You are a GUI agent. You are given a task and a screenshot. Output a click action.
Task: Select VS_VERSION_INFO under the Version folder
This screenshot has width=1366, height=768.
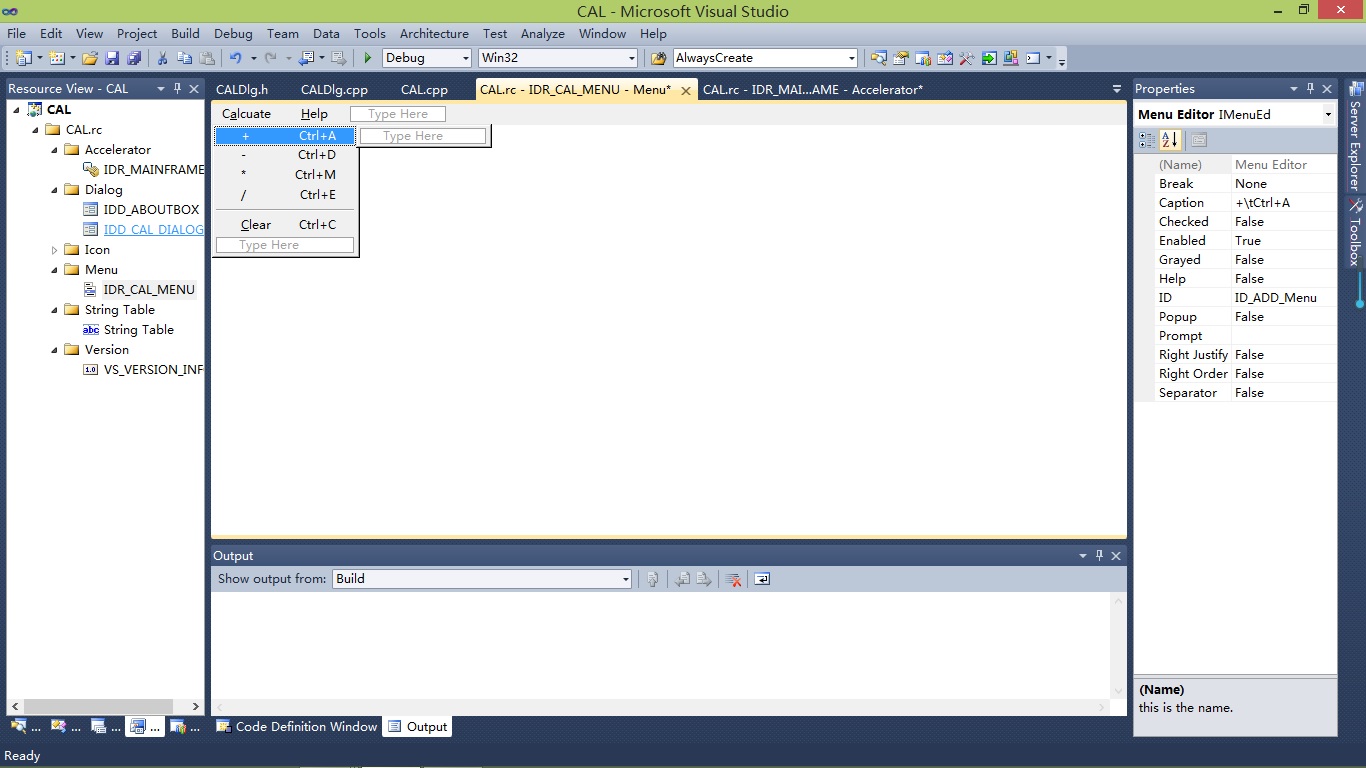tap(153, 370)
